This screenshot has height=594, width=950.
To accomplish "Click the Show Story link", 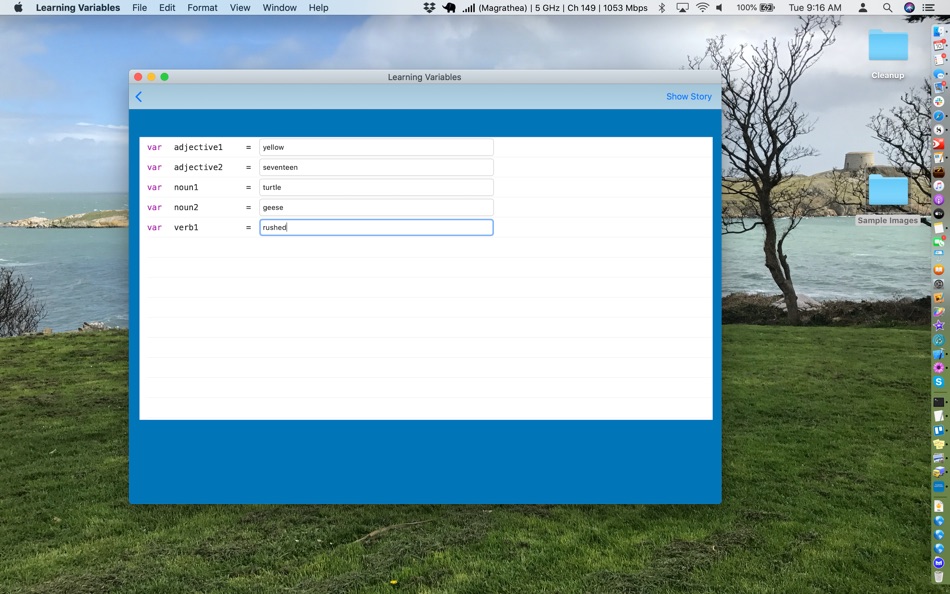I will (689, 97).
